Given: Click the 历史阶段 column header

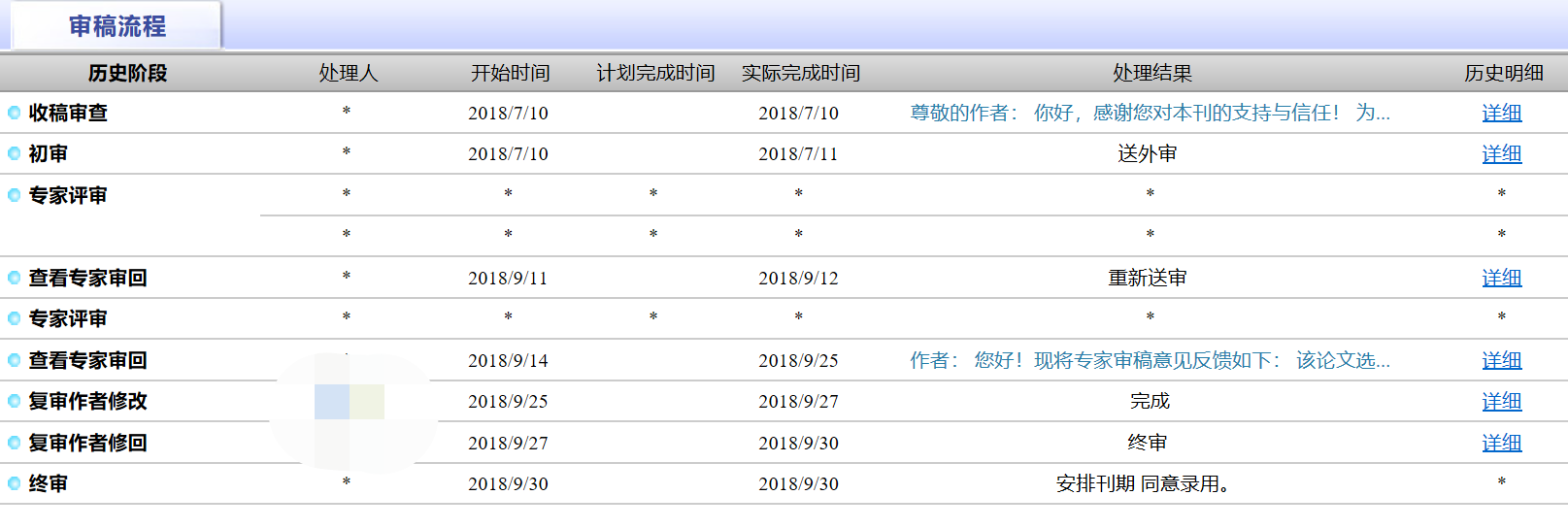Looking at the screenshot, I should click(127, 73).
